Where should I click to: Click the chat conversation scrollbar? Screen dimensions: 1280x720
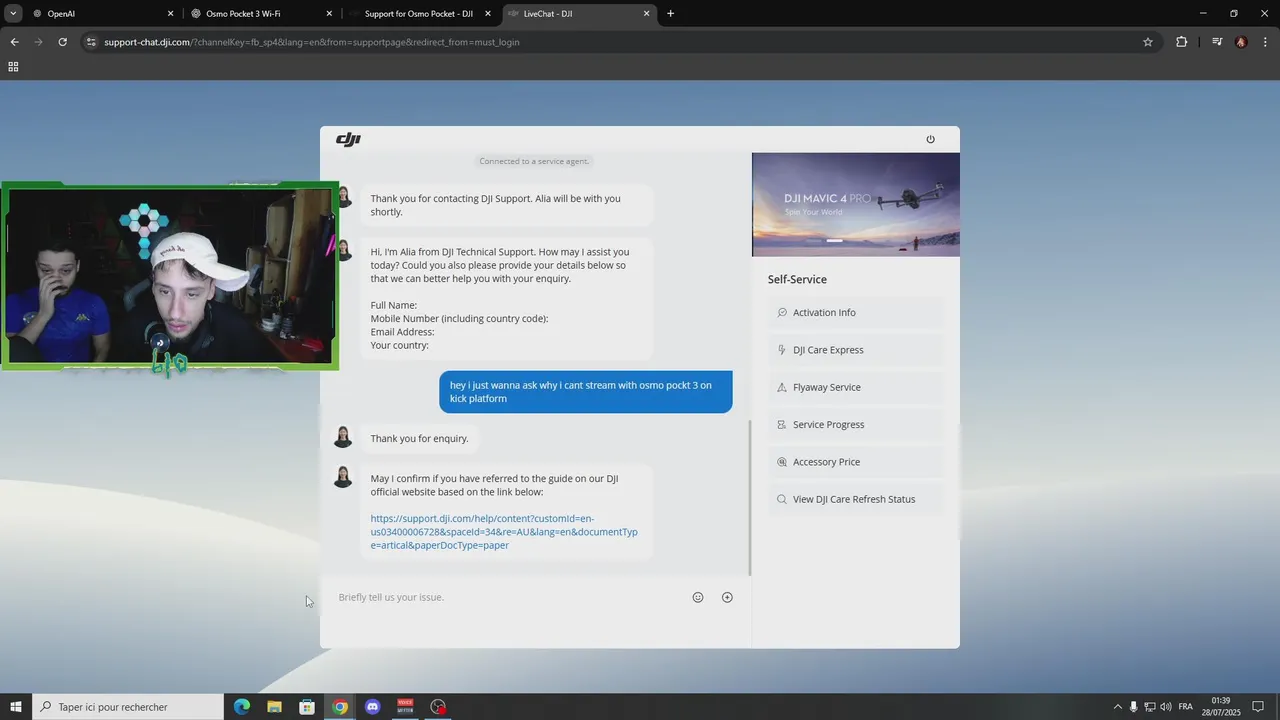[749, 497]
